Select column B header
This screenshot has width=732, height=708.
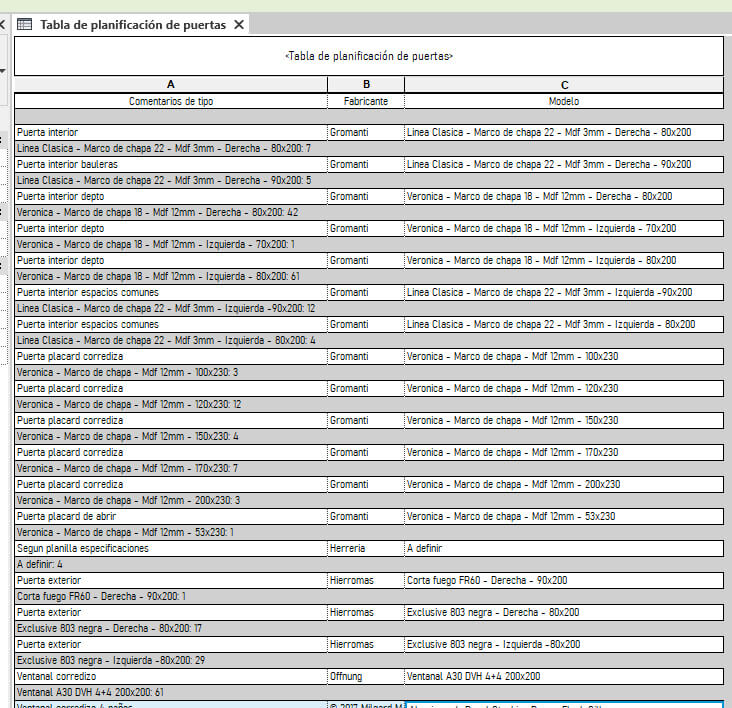click(366, 85)
